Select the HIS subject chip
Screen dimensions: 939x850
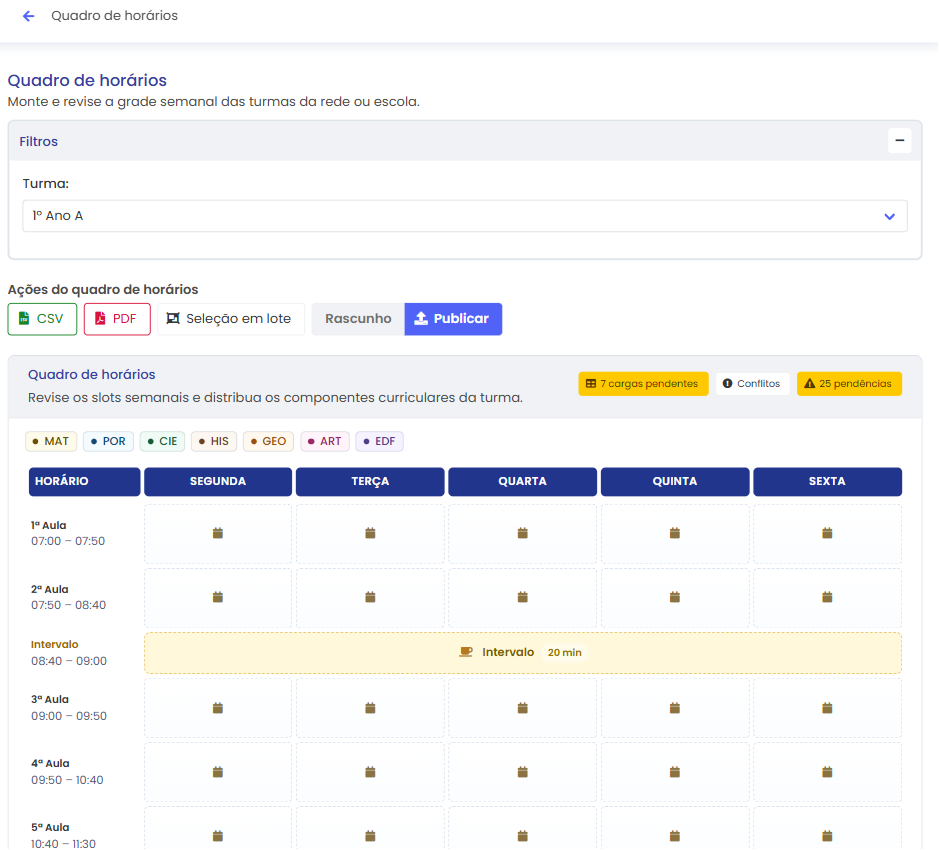point(214,441)
